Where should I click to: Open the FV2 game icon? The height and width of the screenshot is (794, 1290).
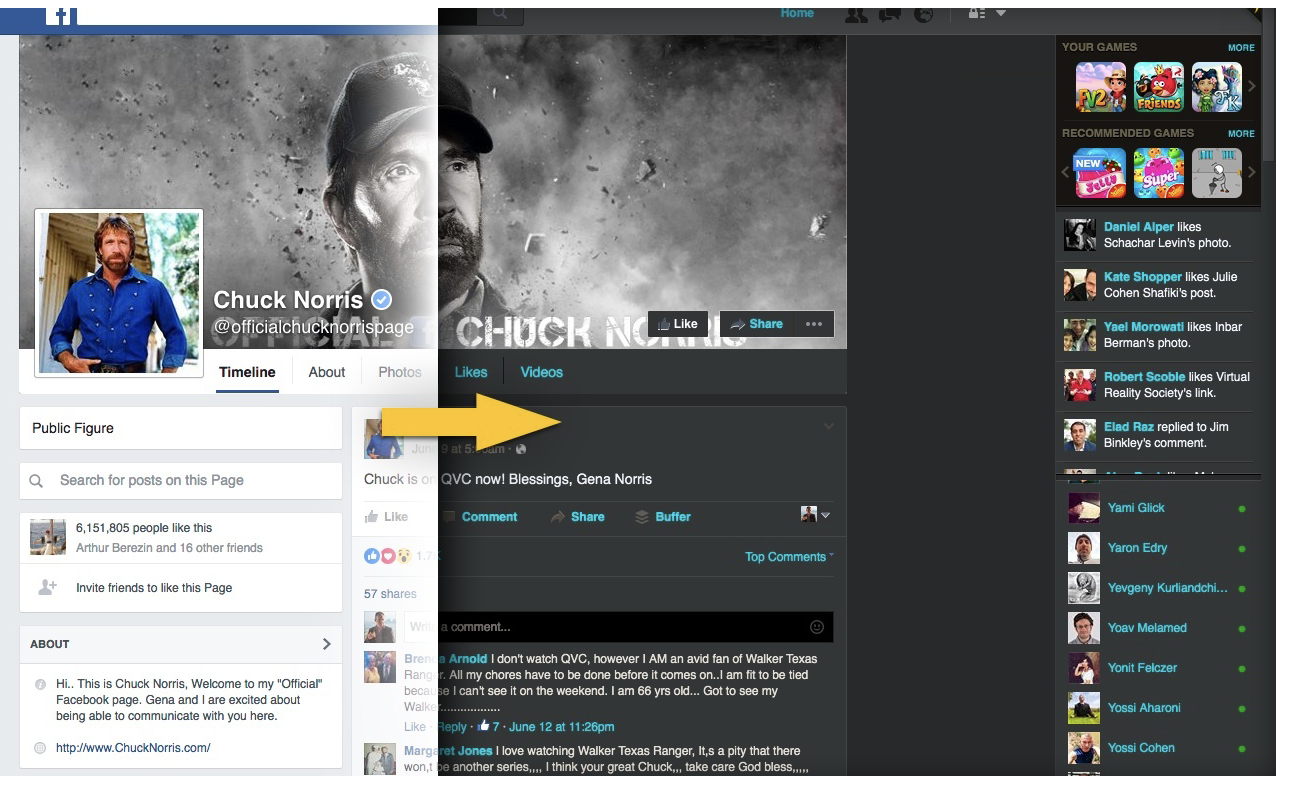pos(1101,87)
